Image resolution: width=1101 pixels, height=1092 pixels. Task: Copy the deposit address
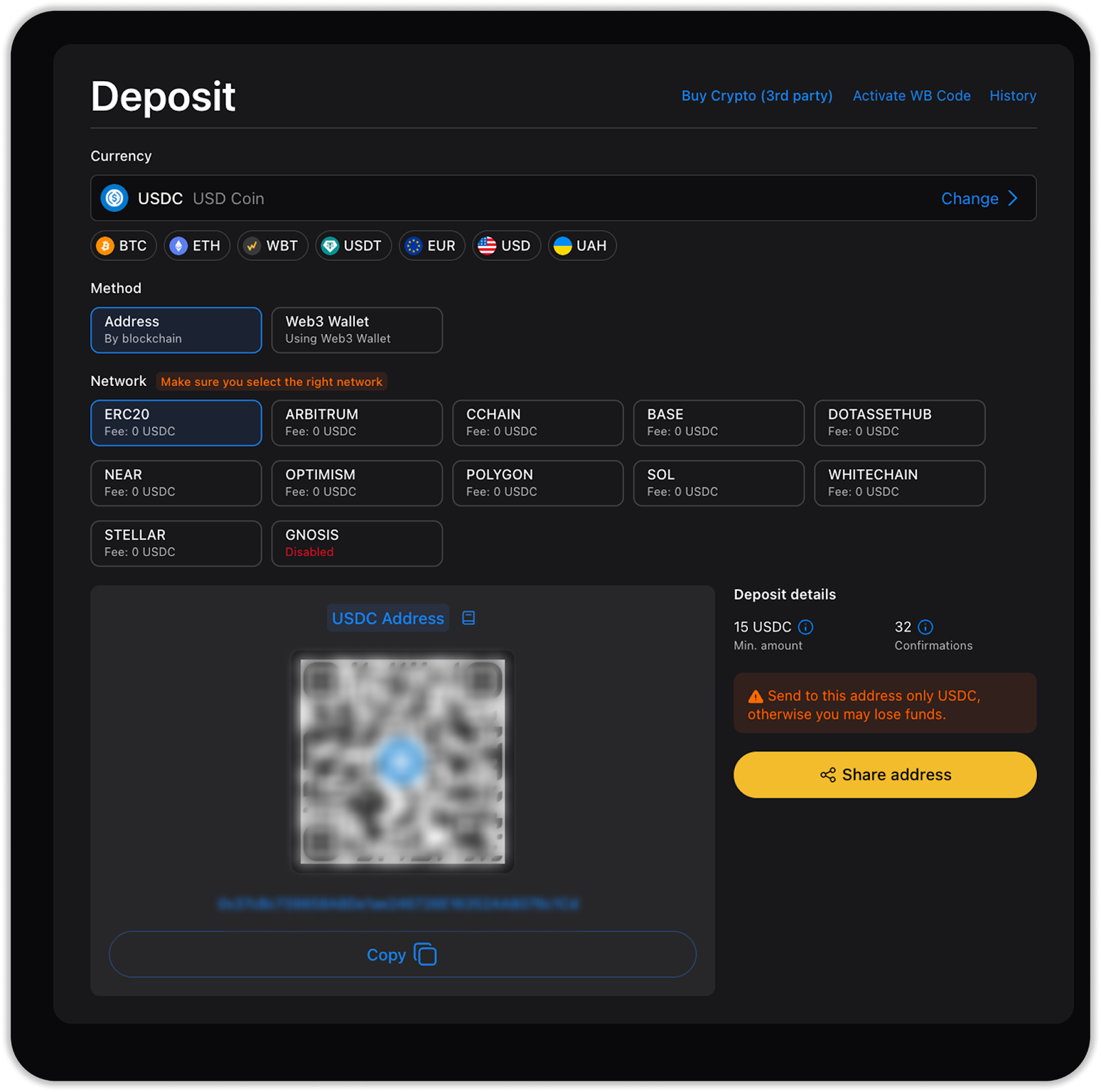403,954
